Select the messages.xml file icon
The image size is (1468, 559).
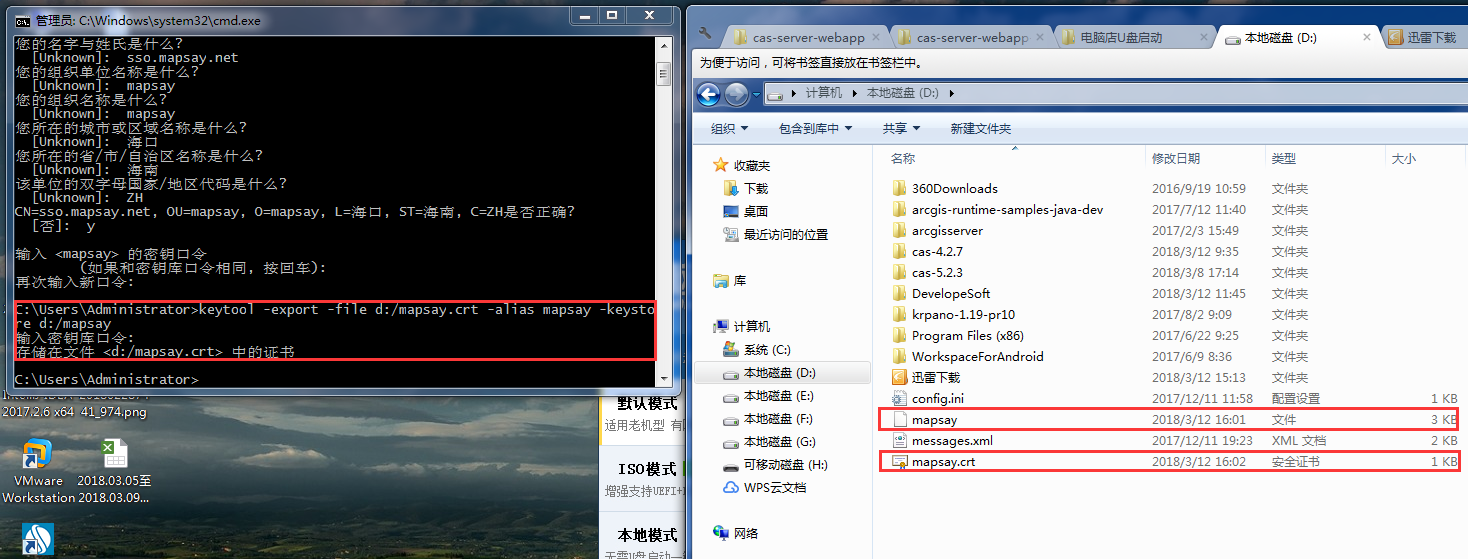tap(899, 440)
